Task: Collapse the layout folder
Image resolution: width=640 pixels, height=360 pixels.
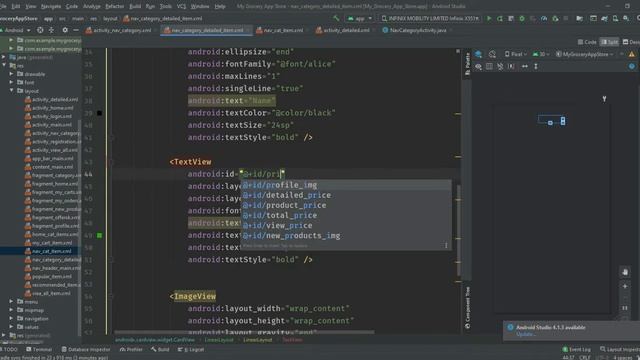Action: coord(11,91)
